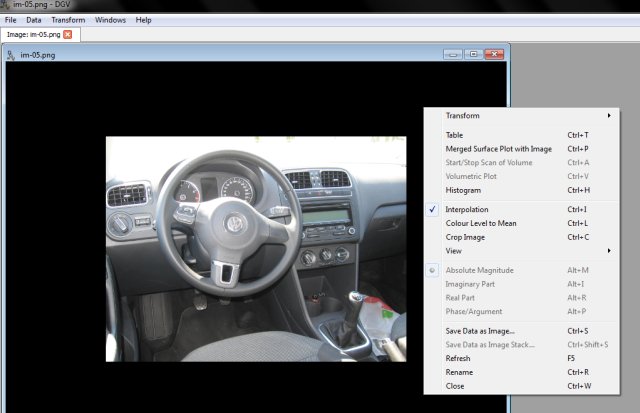Image resolution: width=640 pixels, height=413 pixels.
Task: Click the DGV app icon in the title bar
Action: (5, 5)
